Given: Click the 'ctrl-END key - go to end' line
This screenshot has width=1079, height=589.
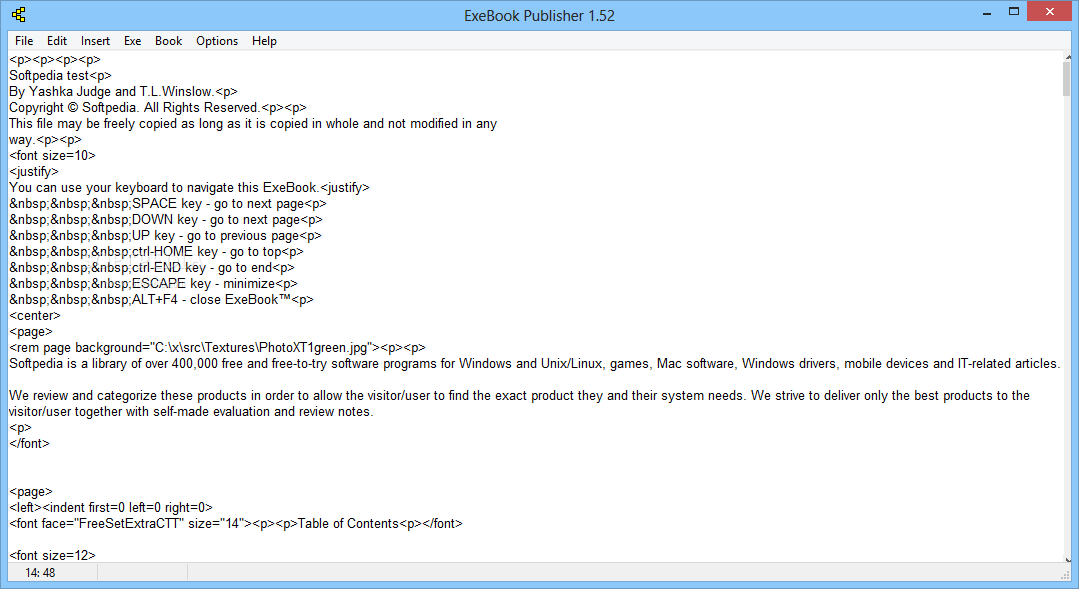Looking at the screenshot, I should [151, 268].
